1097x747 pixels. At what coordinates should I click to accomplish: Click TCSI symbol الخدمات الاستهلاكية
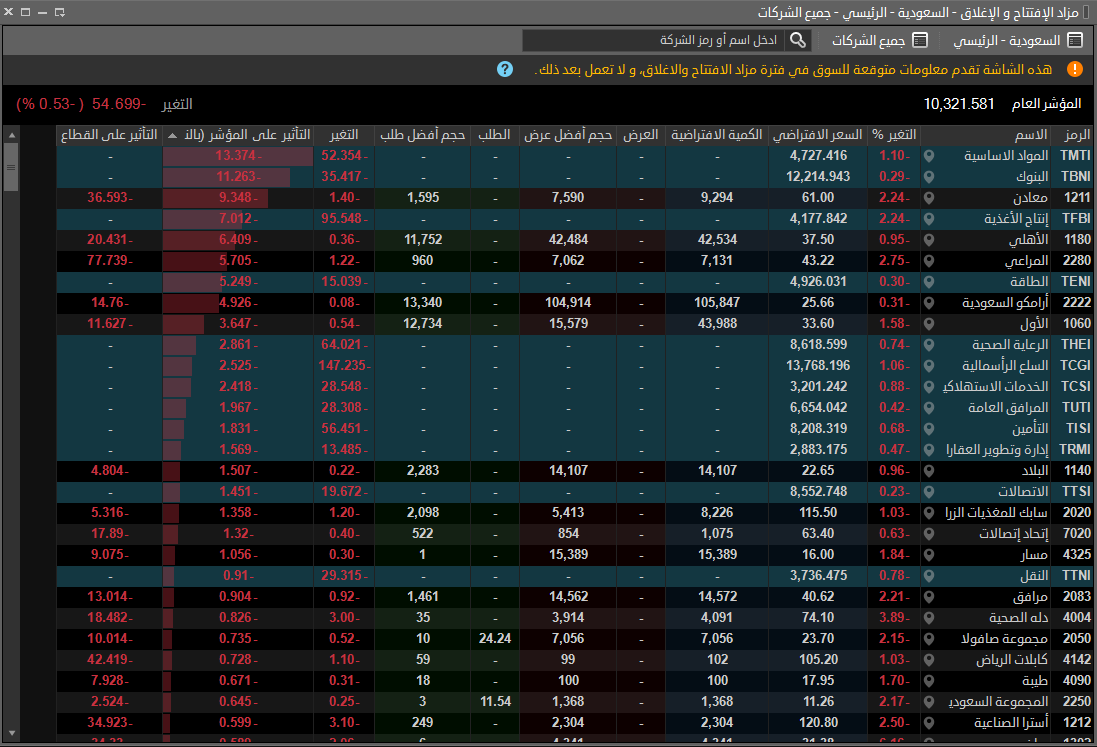coord(1075,387)
